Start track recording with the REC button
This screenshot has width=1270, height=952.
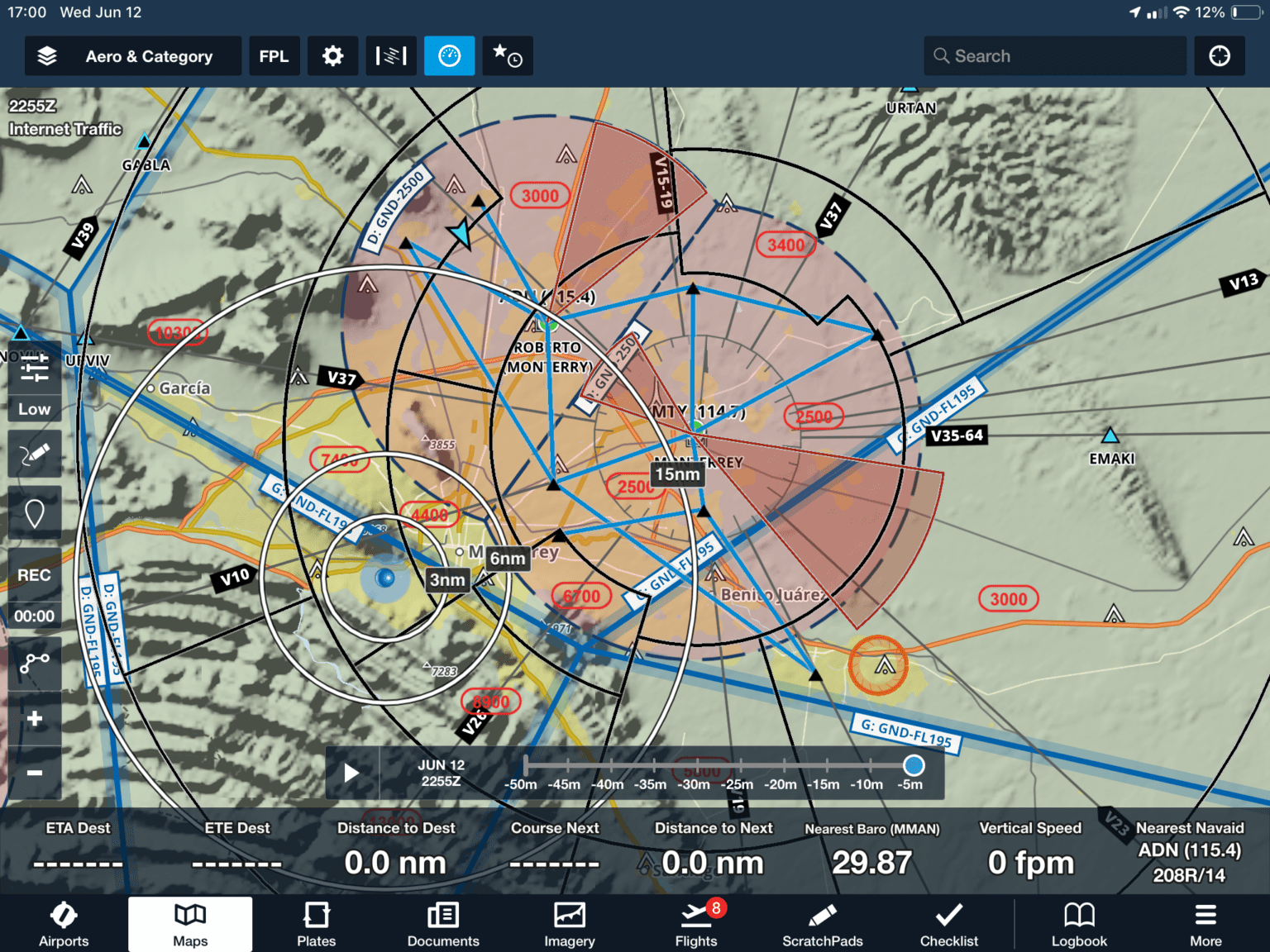click(x=34, y=574)
